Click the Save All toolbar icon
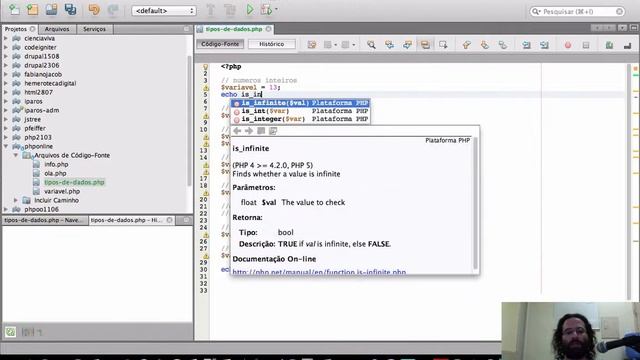The image size is (640, 360). click(x=70, y=9)
